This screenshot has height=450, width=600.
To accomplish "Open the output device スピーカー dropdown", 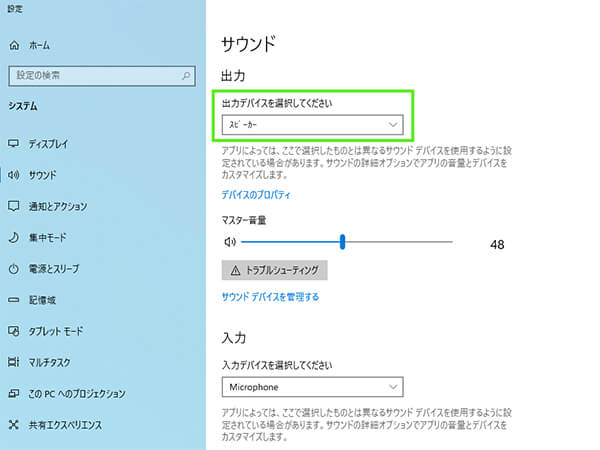I will pos(311,125).
